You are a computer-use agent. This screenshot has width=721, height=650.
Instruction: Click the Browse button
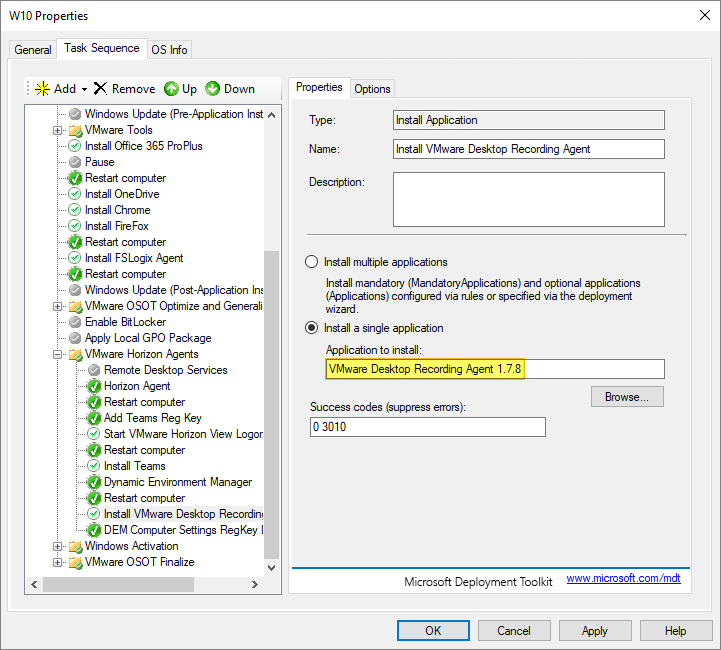pyautogui.click(x=626, y=397)
